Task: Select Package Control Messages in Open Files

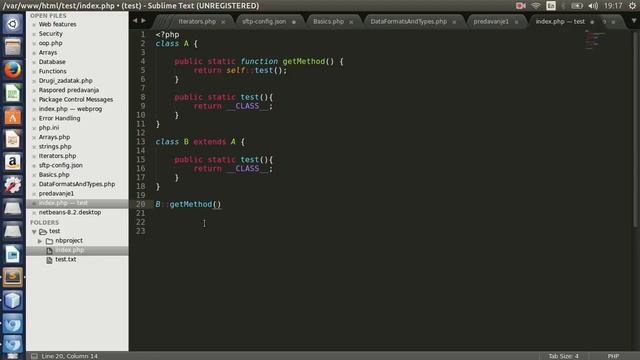Action: pos(76,99)
